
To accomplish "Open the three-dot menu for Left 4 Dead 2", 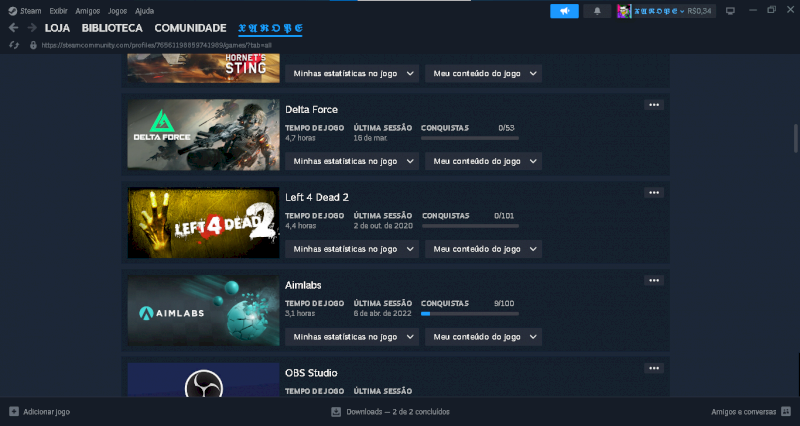I will (654, 193).
